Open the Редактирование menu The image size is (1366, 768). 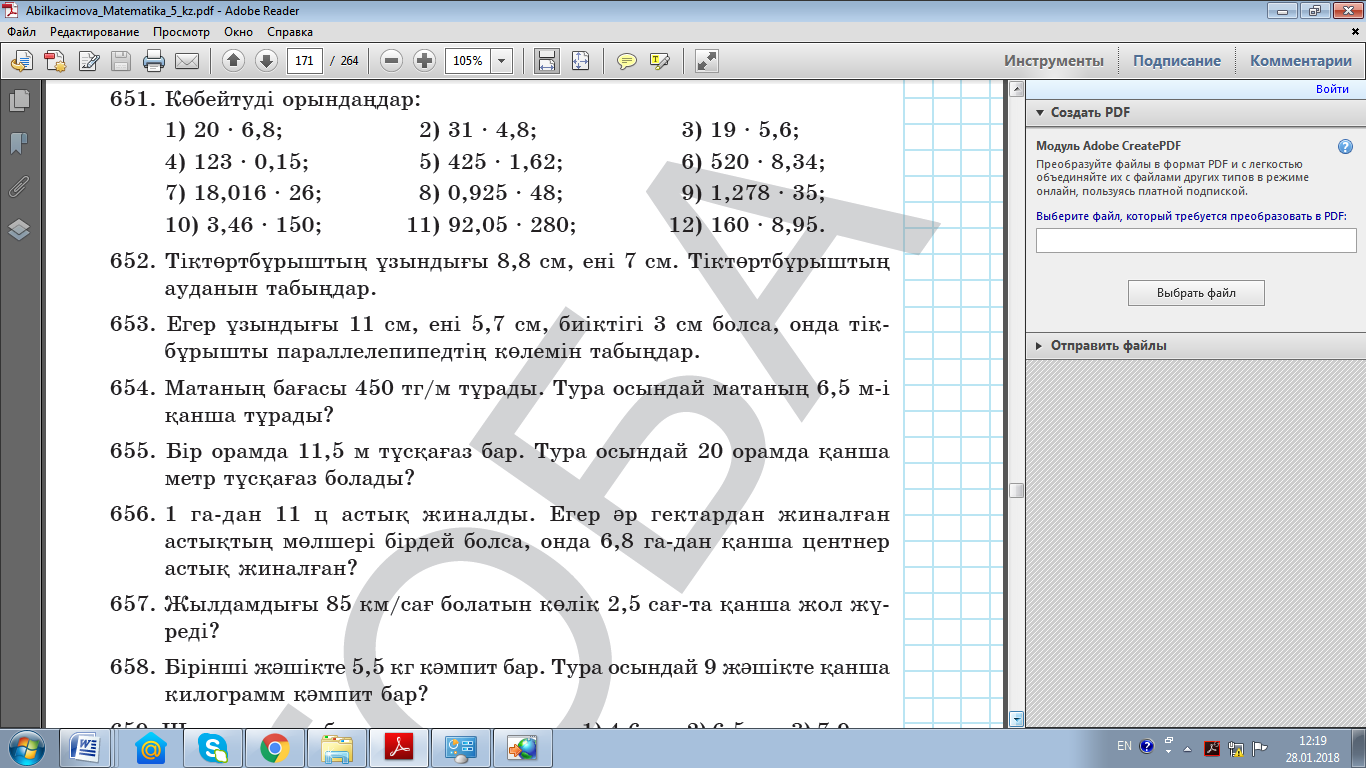coord(95,32)
